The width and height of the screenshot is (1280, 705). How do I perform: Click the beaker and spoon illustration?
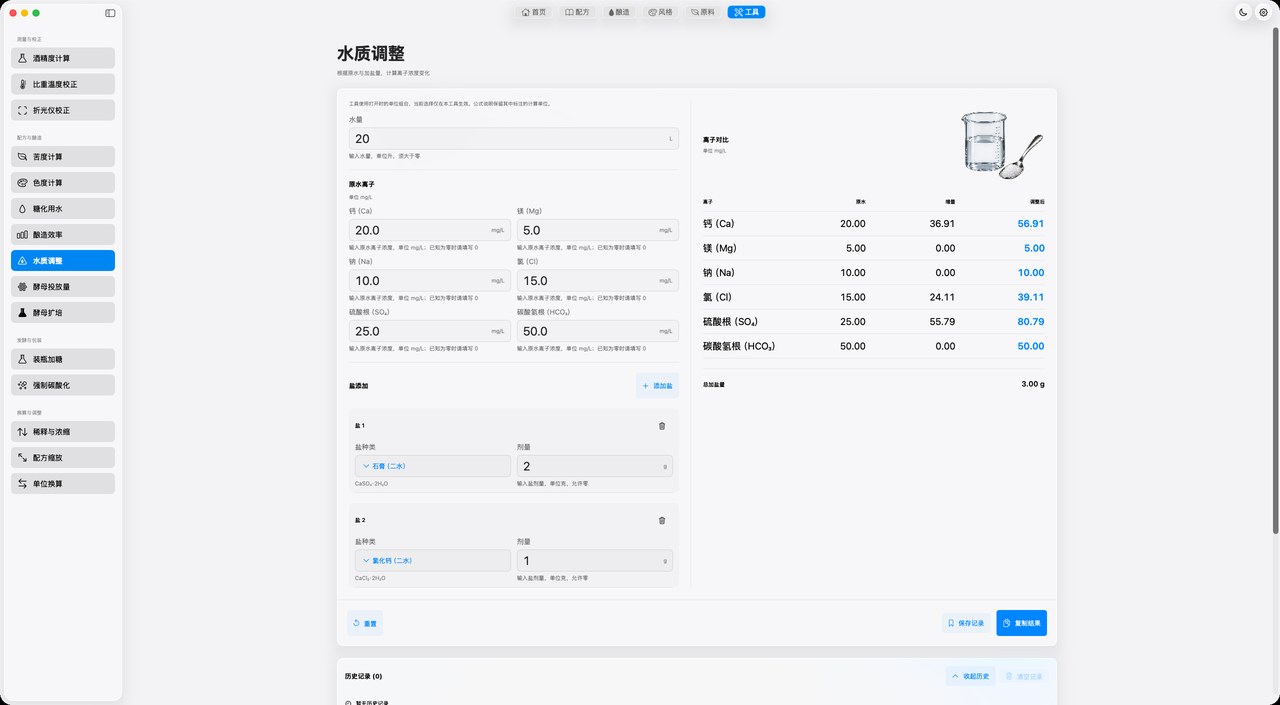tap(1001, 145)
